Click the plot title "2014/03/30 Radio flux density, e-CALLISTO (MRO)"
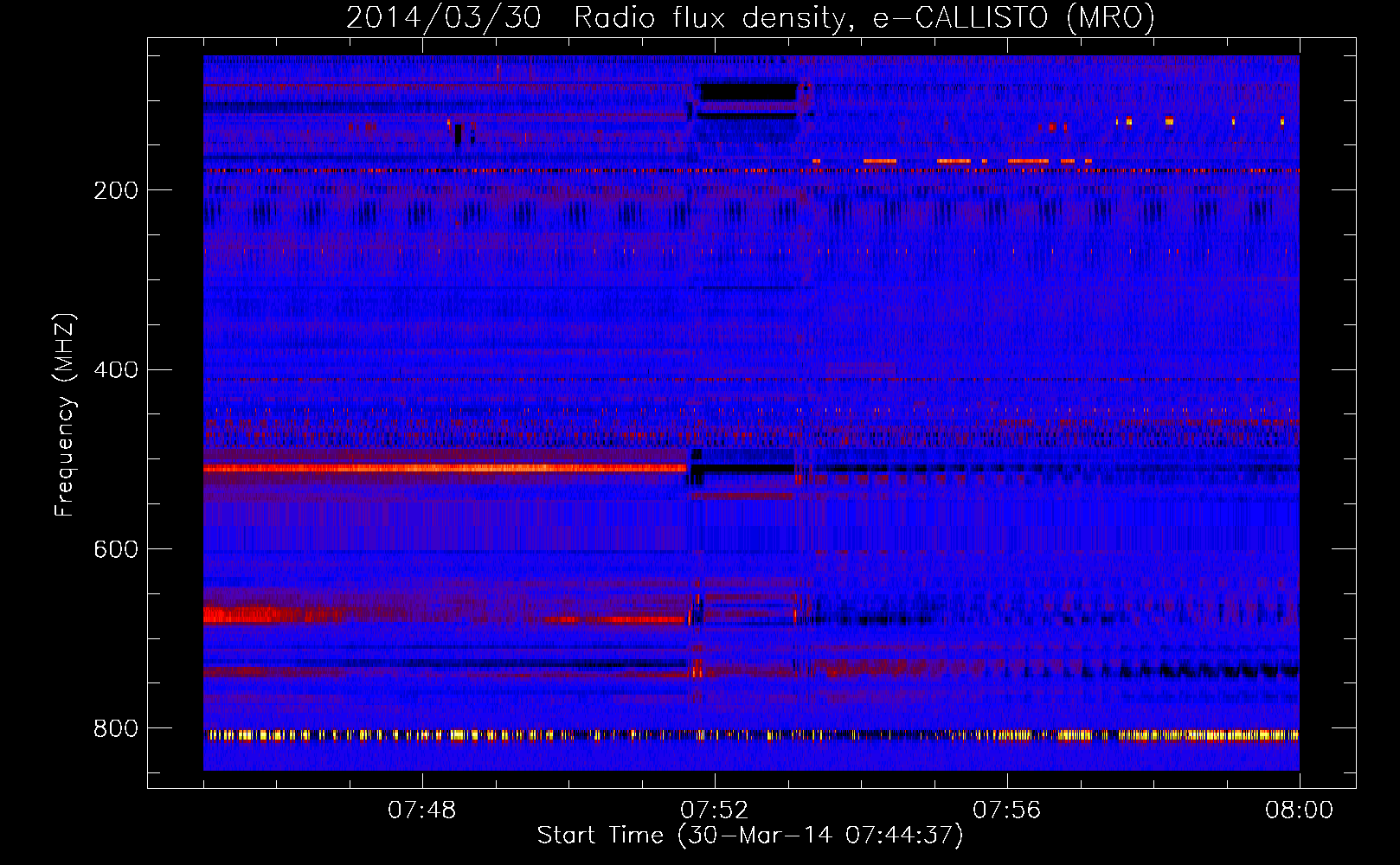The image size is (1400, 865). tap(750, 17)
